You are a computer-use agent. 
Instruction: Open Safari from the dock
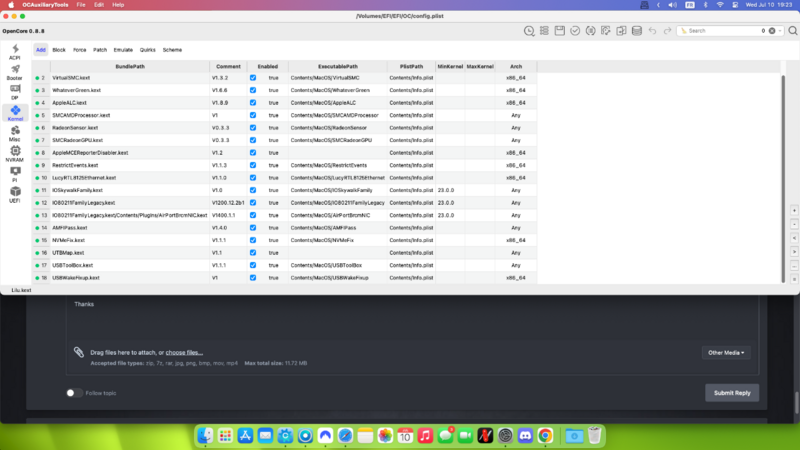pyautogui.click(x=345, y=436)
